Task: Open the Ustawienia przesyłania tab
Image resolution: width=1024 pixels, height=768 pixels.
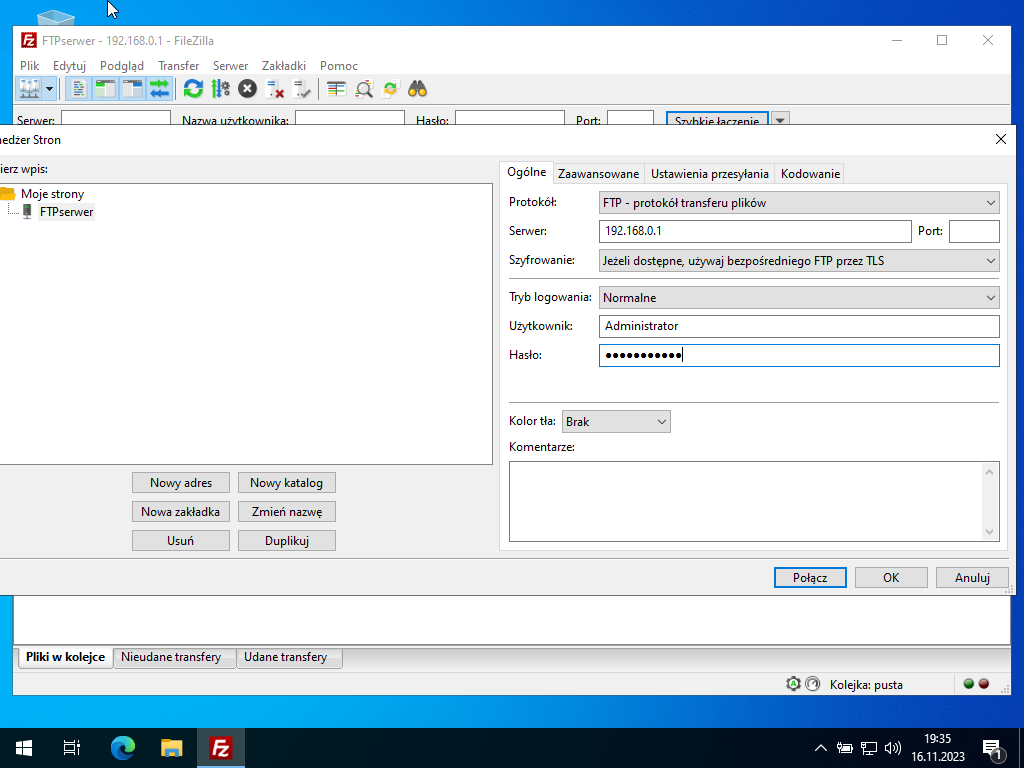Action: coord(710,174)
